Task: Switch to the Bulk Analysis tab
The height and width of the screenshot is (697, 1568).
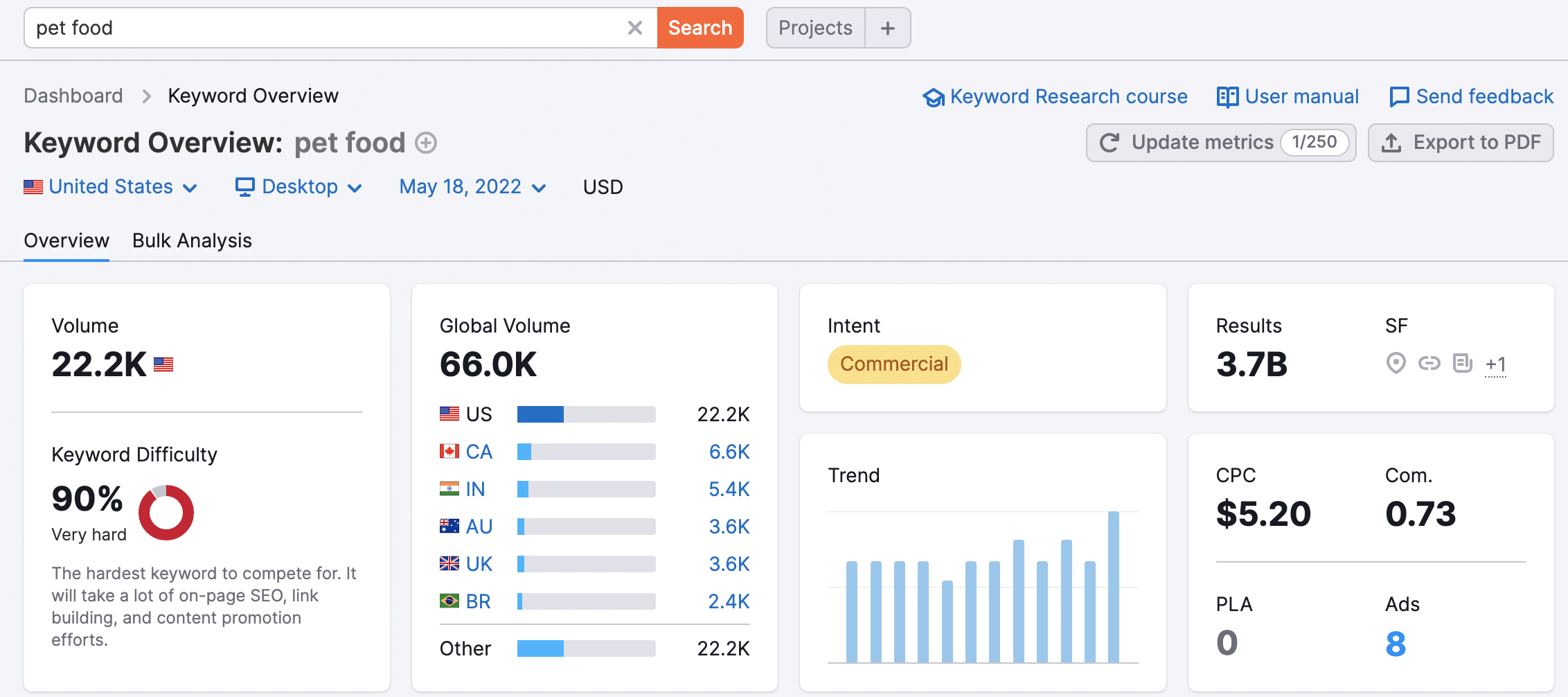Action: [x=192, y=240]
